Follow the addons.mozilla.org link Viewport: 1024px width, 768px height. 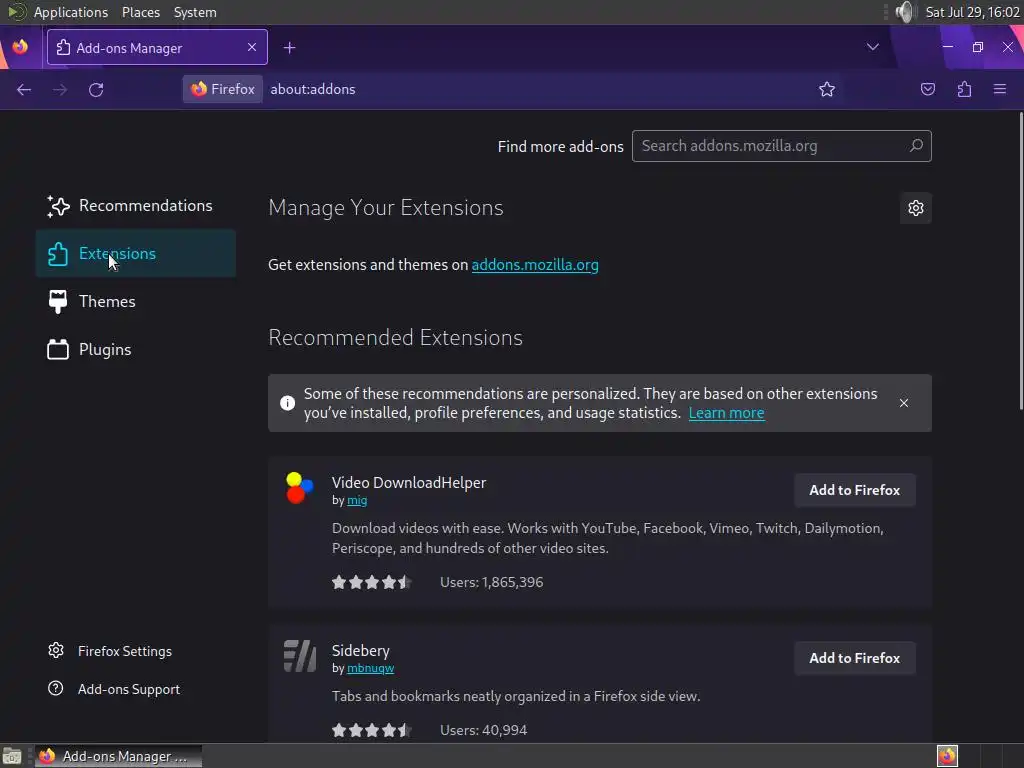535,264
